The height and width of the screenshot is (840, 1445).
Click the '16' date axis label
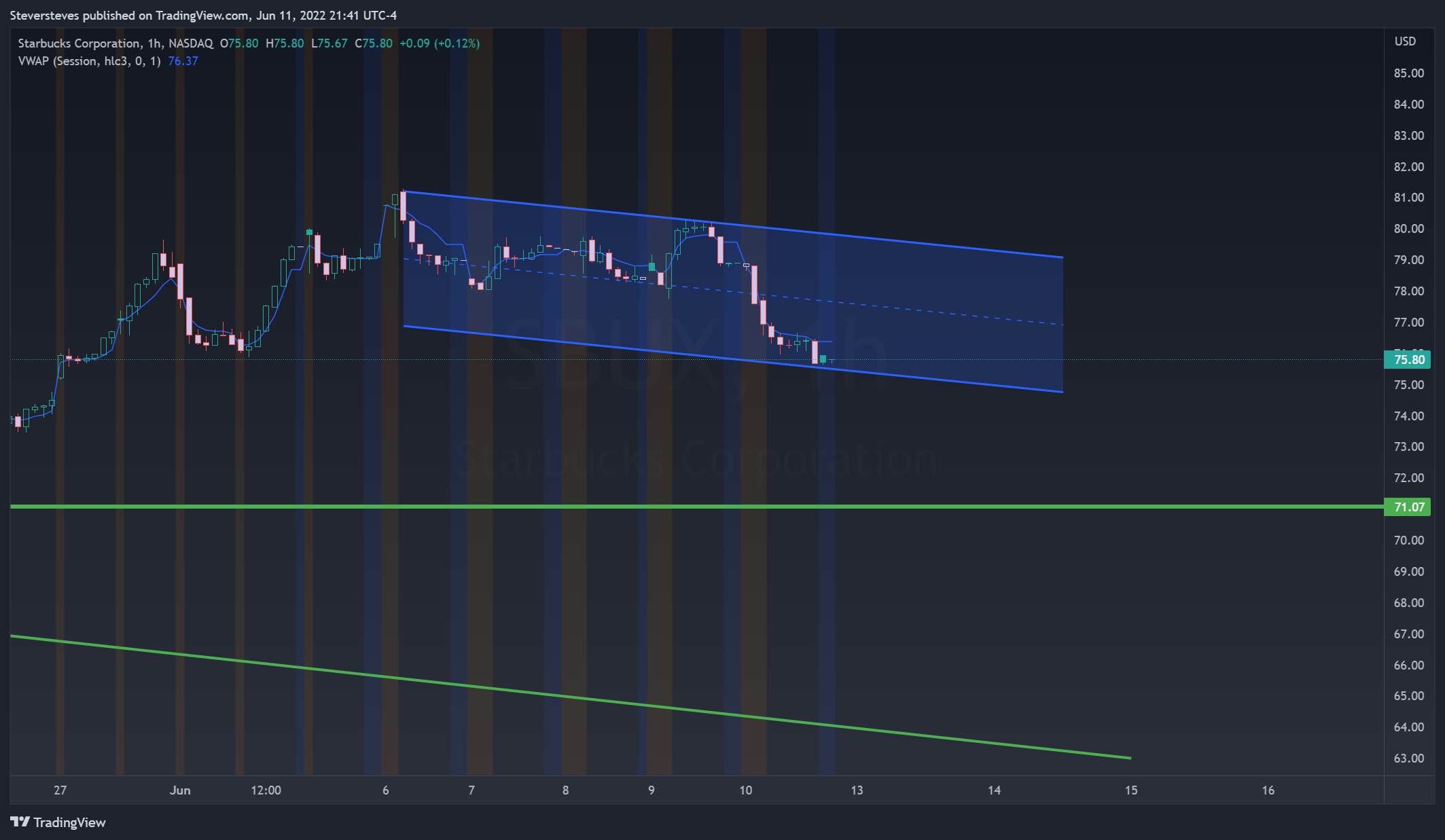[x=1268, y=790]
